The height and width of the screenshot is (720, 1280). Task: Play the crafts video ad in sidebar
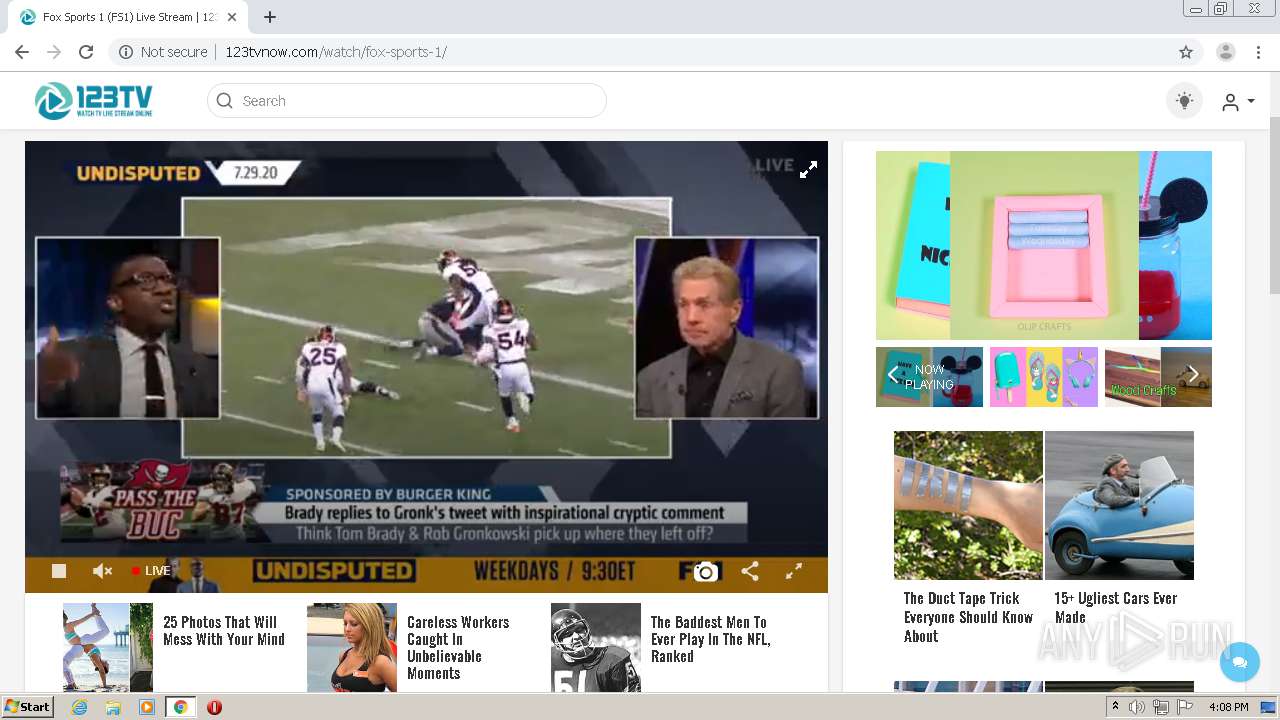pyautogui.click(x=1044, y=245)
